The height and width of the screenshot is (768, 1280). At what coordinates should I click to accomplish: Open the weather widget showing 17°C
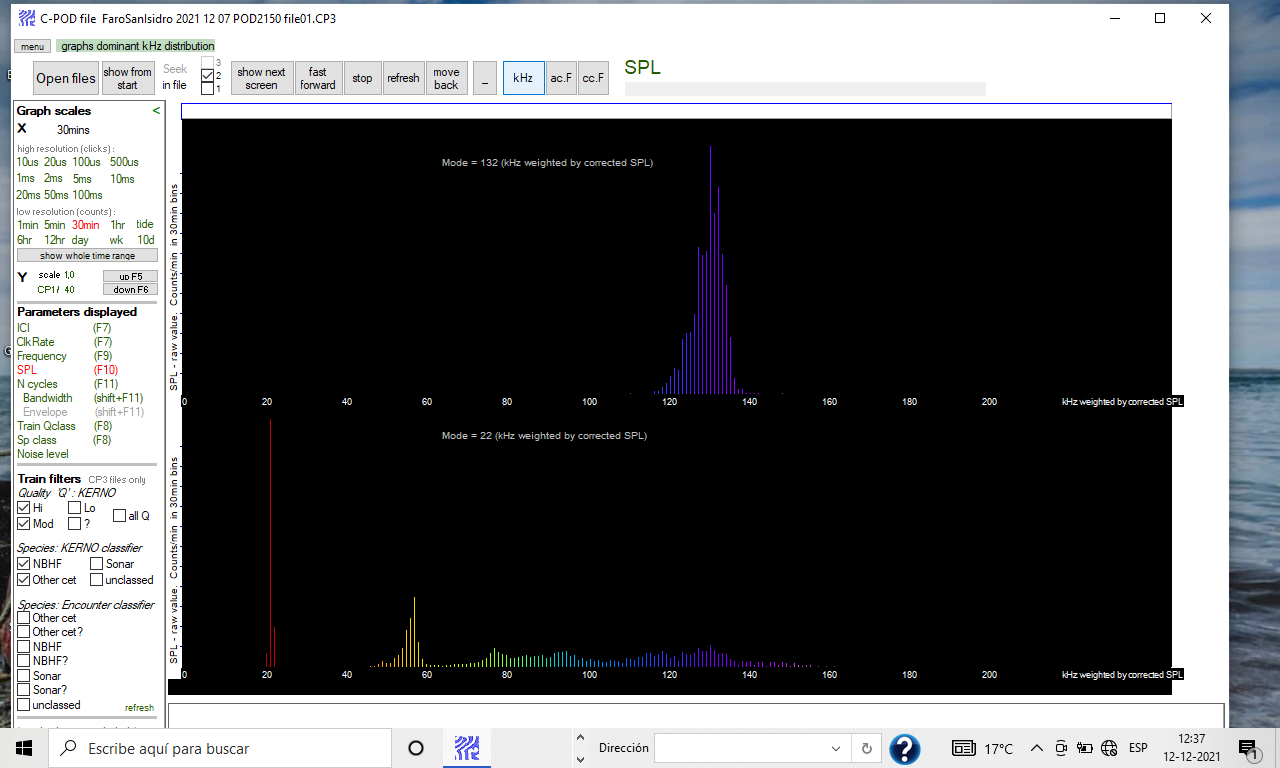[983, 748]
